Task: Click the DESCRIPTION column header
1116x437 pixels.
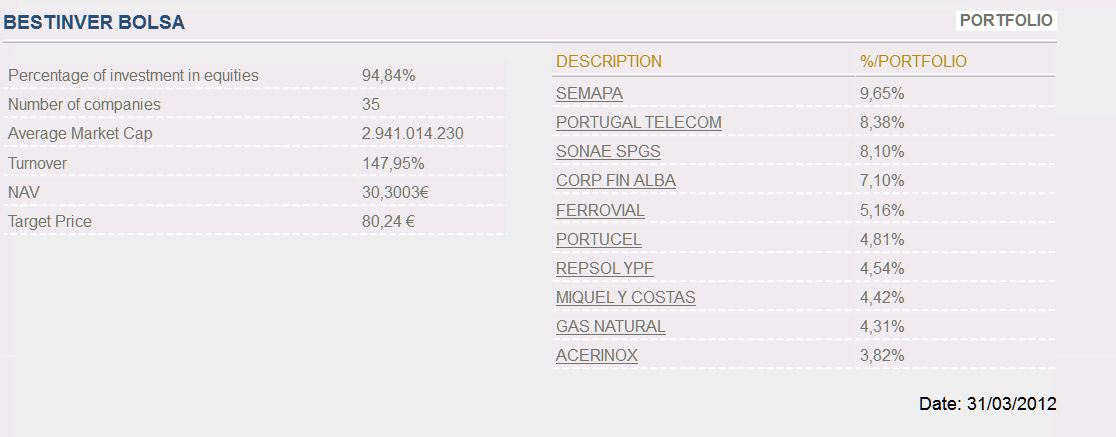Action: pos(608,61)
